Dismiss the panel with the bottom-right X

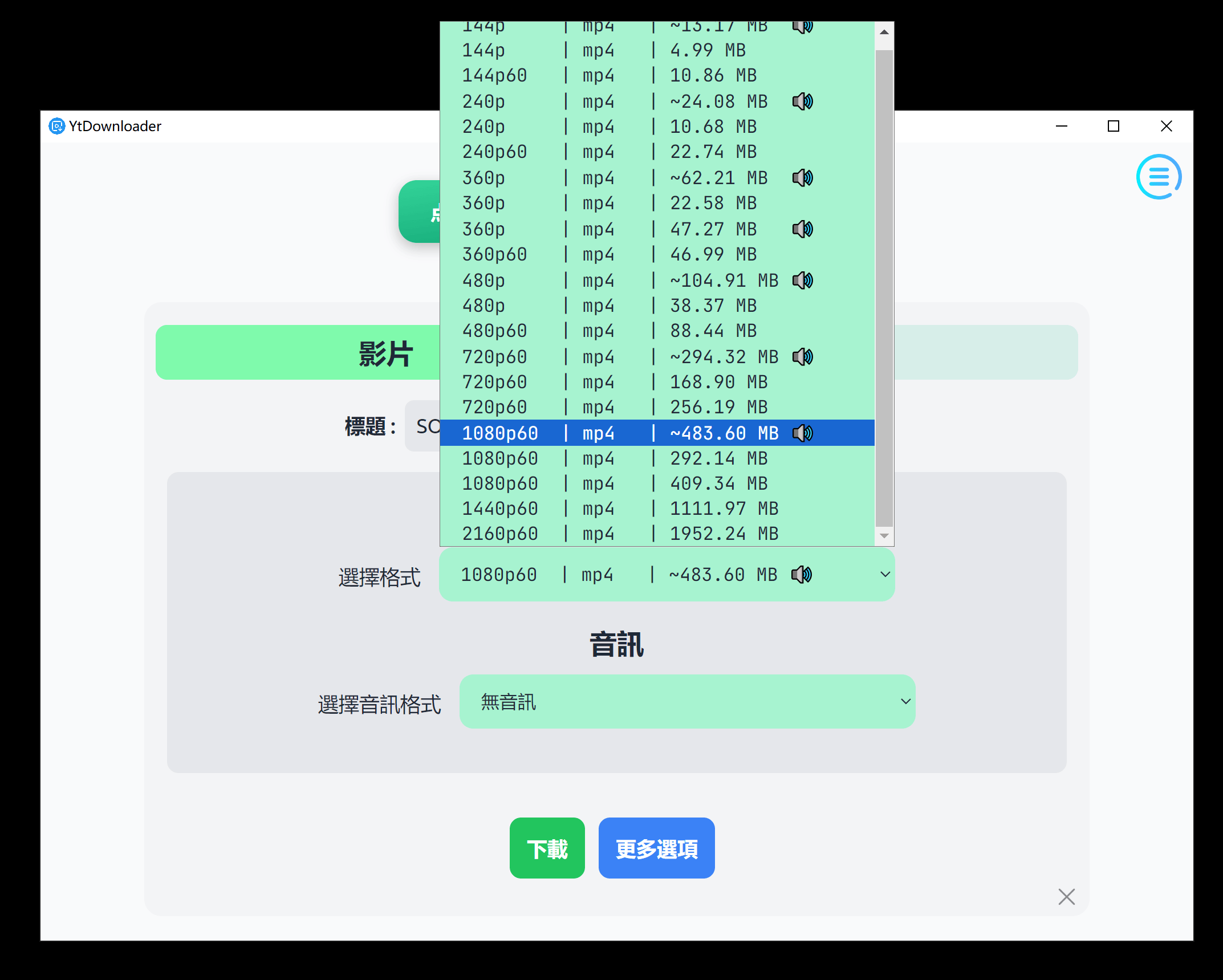coord(1066,897)
